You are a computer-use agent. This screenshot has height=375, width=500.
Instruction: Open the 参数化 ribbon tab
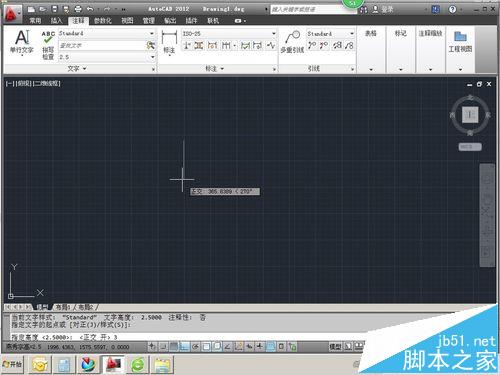(103, 21)
